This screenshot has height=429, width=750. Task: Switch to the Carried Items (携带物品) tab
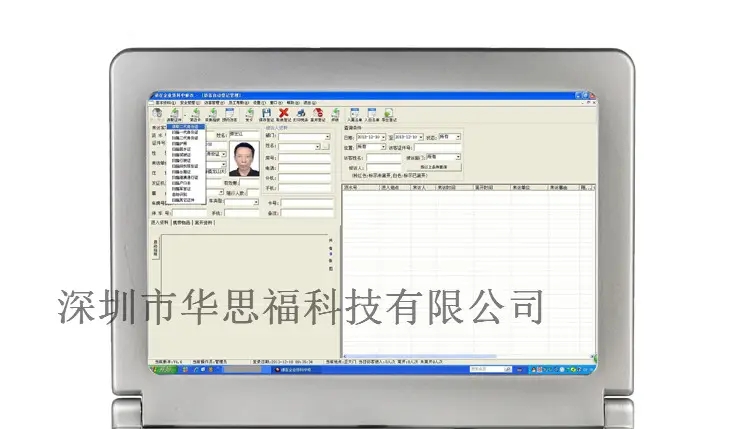point(181,222)
